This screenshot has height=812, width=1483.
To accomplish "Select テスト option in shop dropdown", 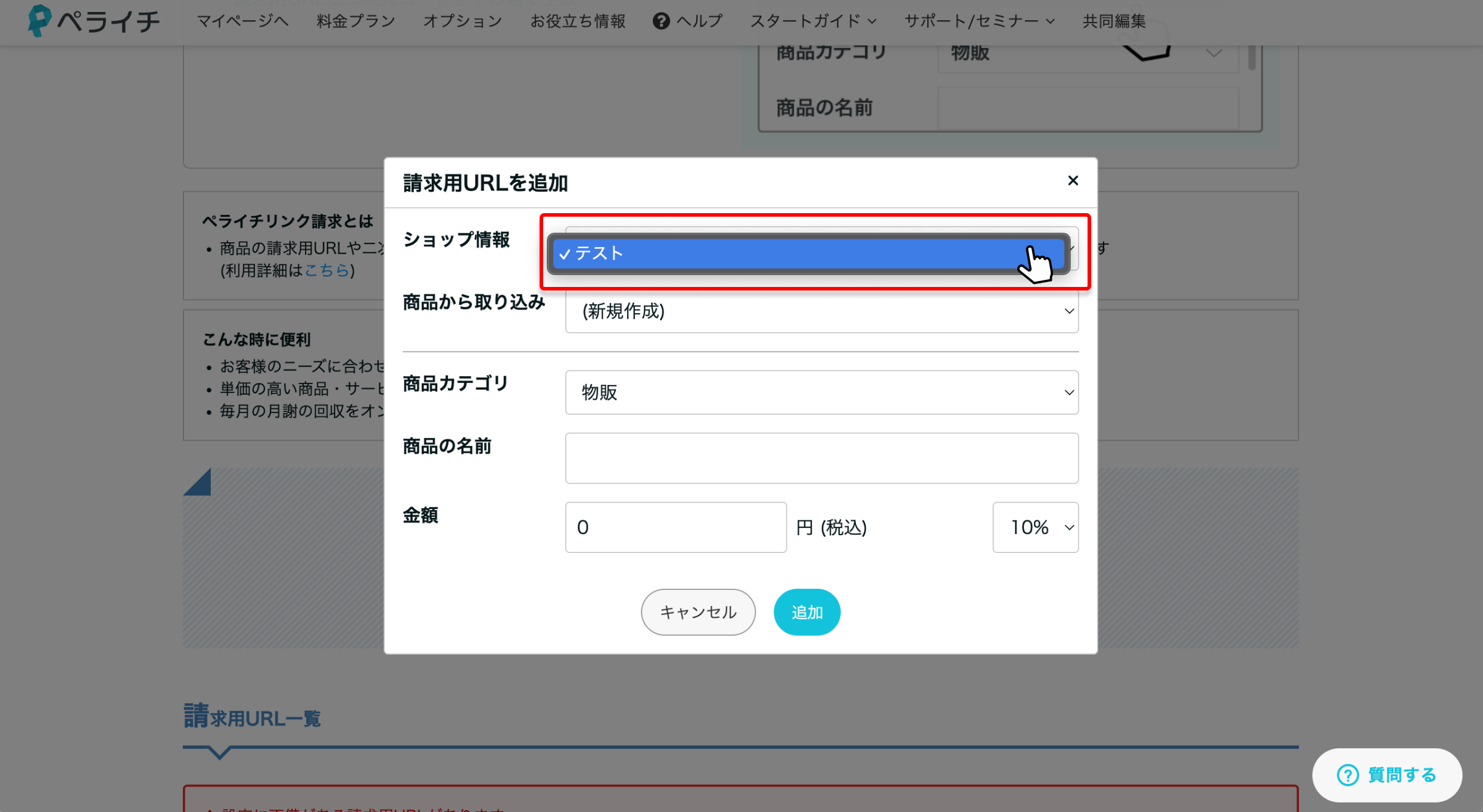I will tap(808, 254).
